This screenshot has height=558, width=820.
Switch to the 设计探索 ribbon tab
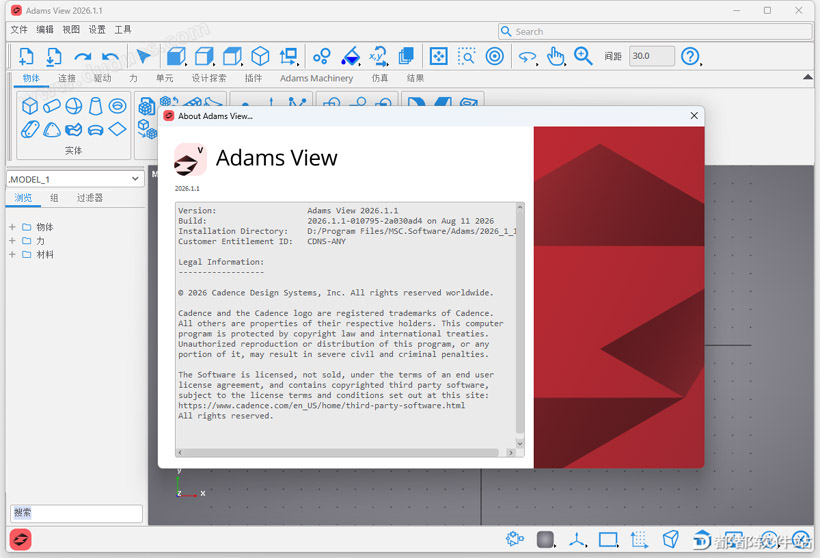(209, 78)
